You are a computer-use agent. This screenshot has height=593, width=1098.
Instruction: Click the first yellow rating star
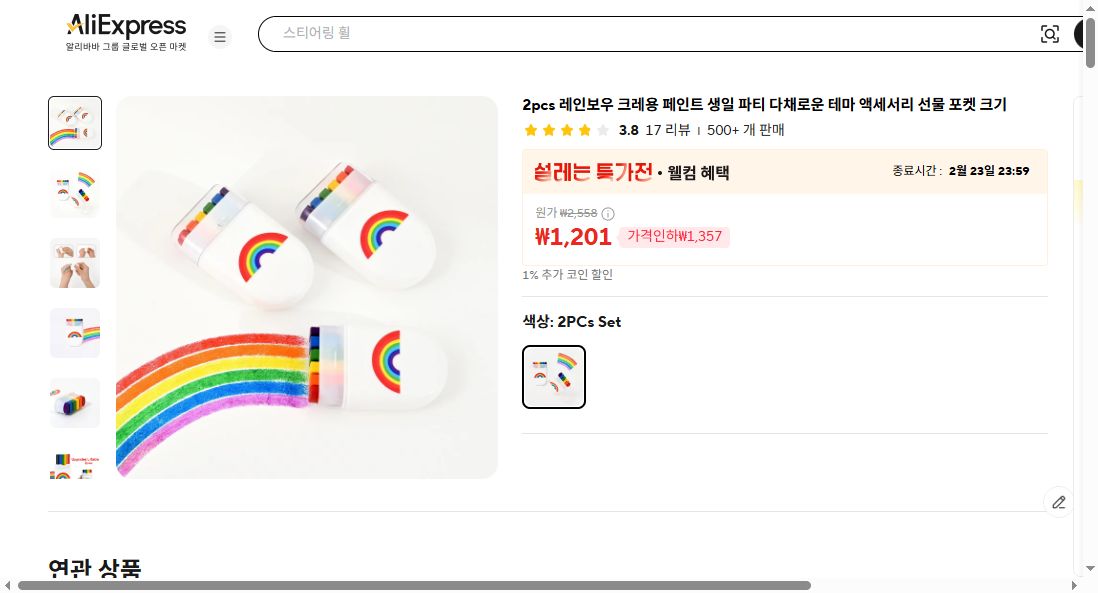[531, 130]
